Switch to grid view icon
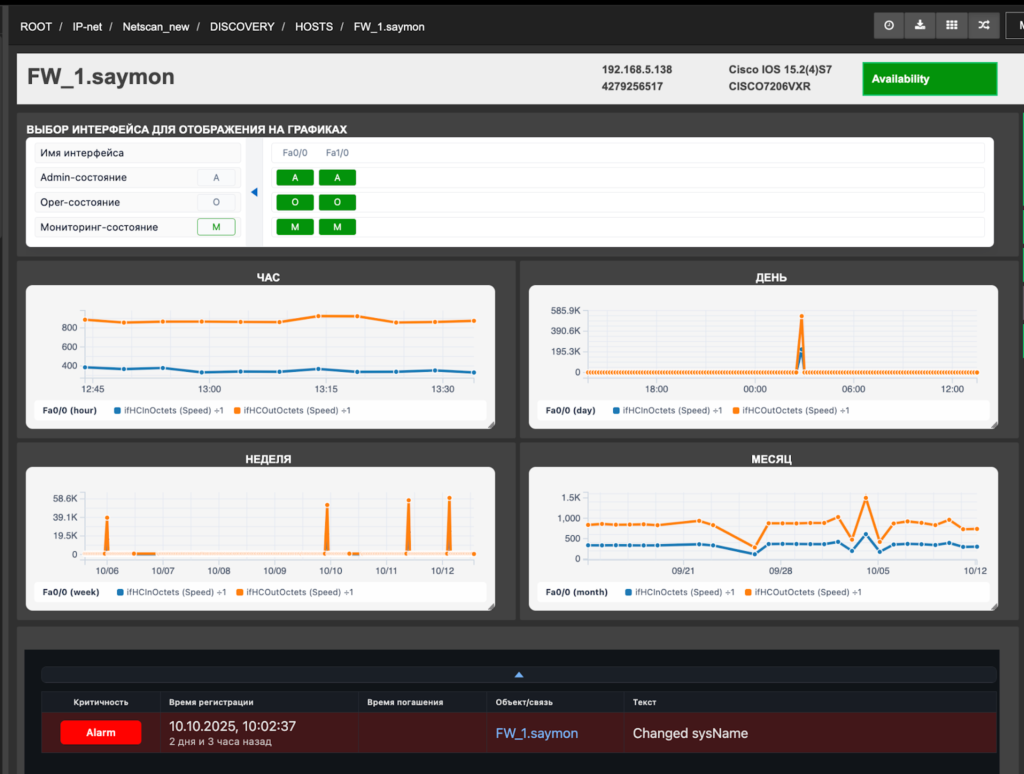The width and height of the screenshot is (1024, 774). click(952, 26)
